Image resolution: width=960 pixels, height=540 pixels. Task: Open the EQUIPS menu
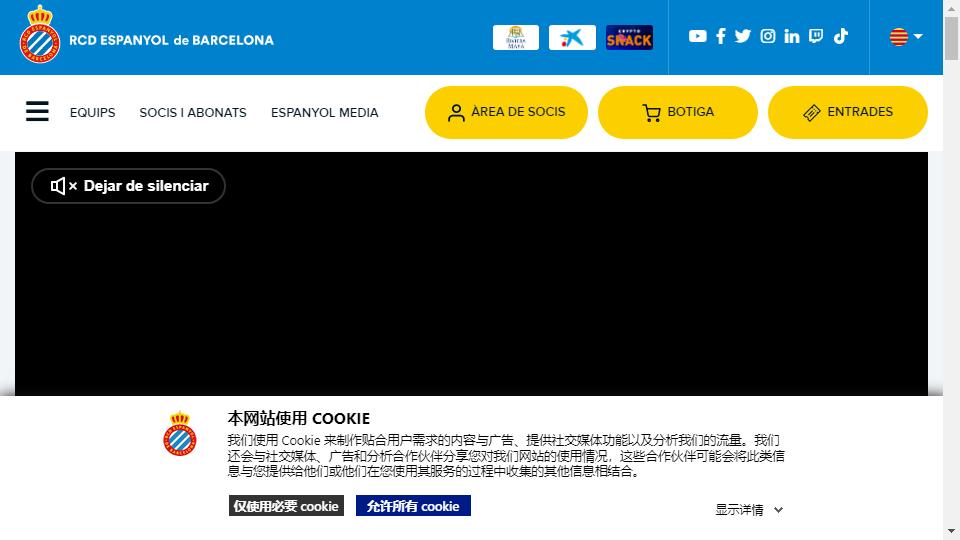[93, 113]
